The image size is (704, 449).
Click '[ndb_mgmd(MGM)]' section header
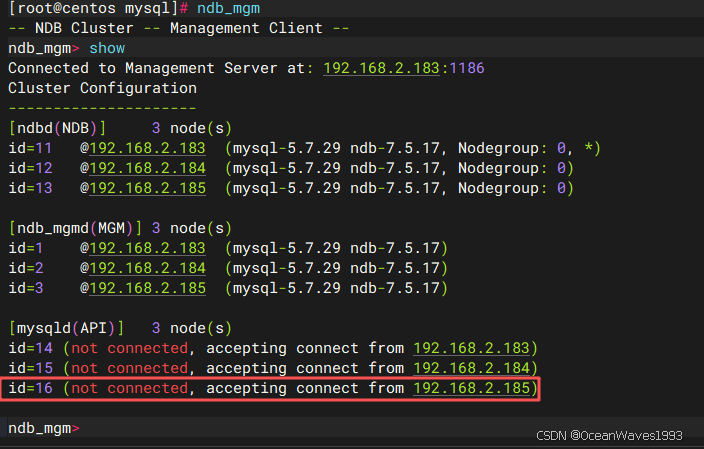75,228
